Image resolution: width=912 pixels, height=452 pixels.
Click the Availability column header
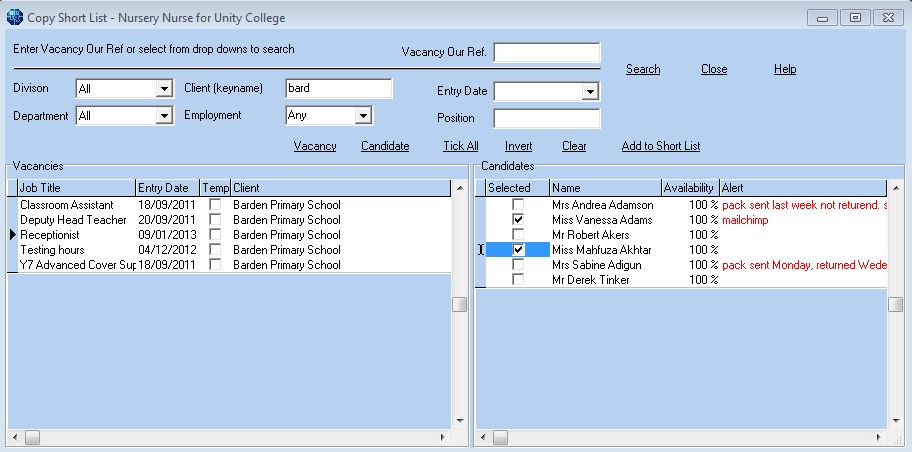click(691, 188)
